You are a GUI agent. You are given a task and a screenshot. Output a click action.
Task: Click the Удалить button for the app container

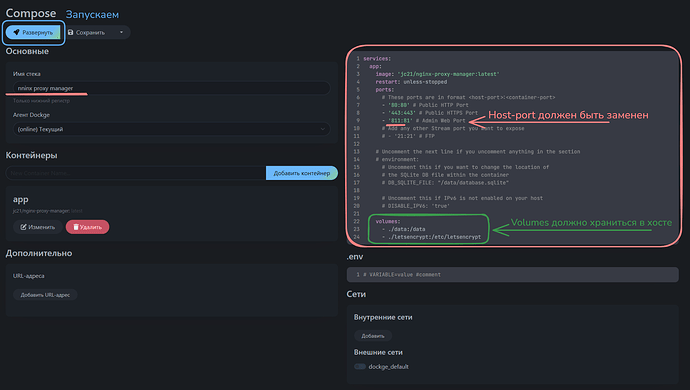pyautogui.click(x=88, y=227)
